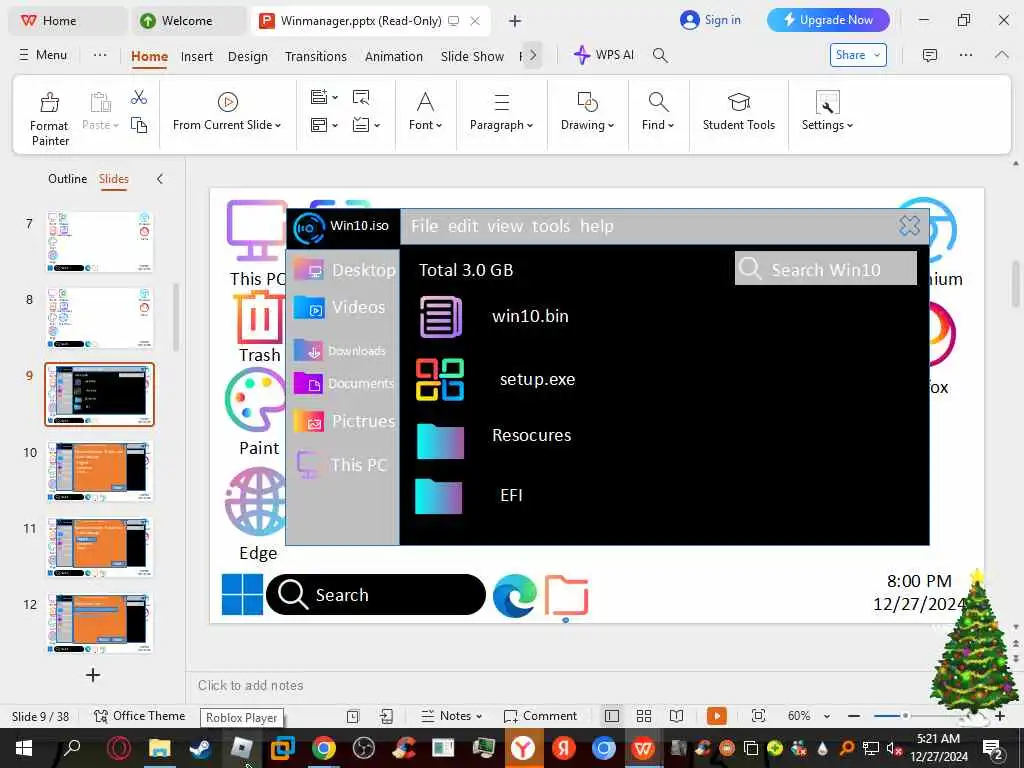
Task: Toggle the Notes pane in status bar
Action: (451, 716)
